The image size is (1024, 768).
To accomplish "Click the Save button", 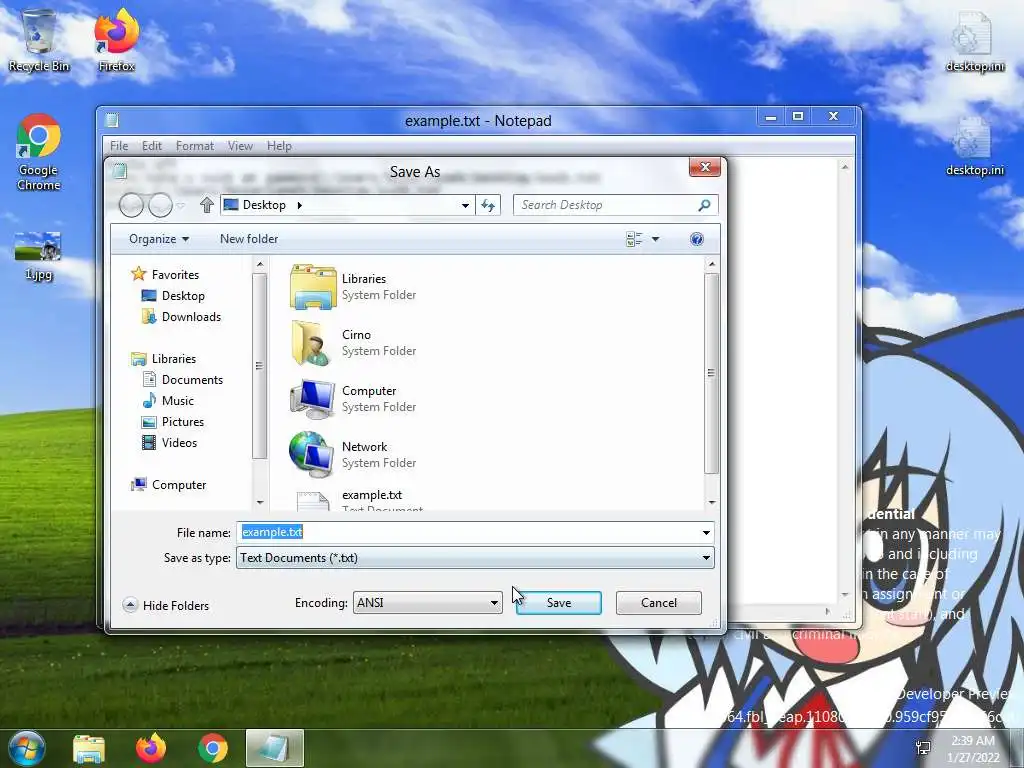I will [x=558, y=603].
